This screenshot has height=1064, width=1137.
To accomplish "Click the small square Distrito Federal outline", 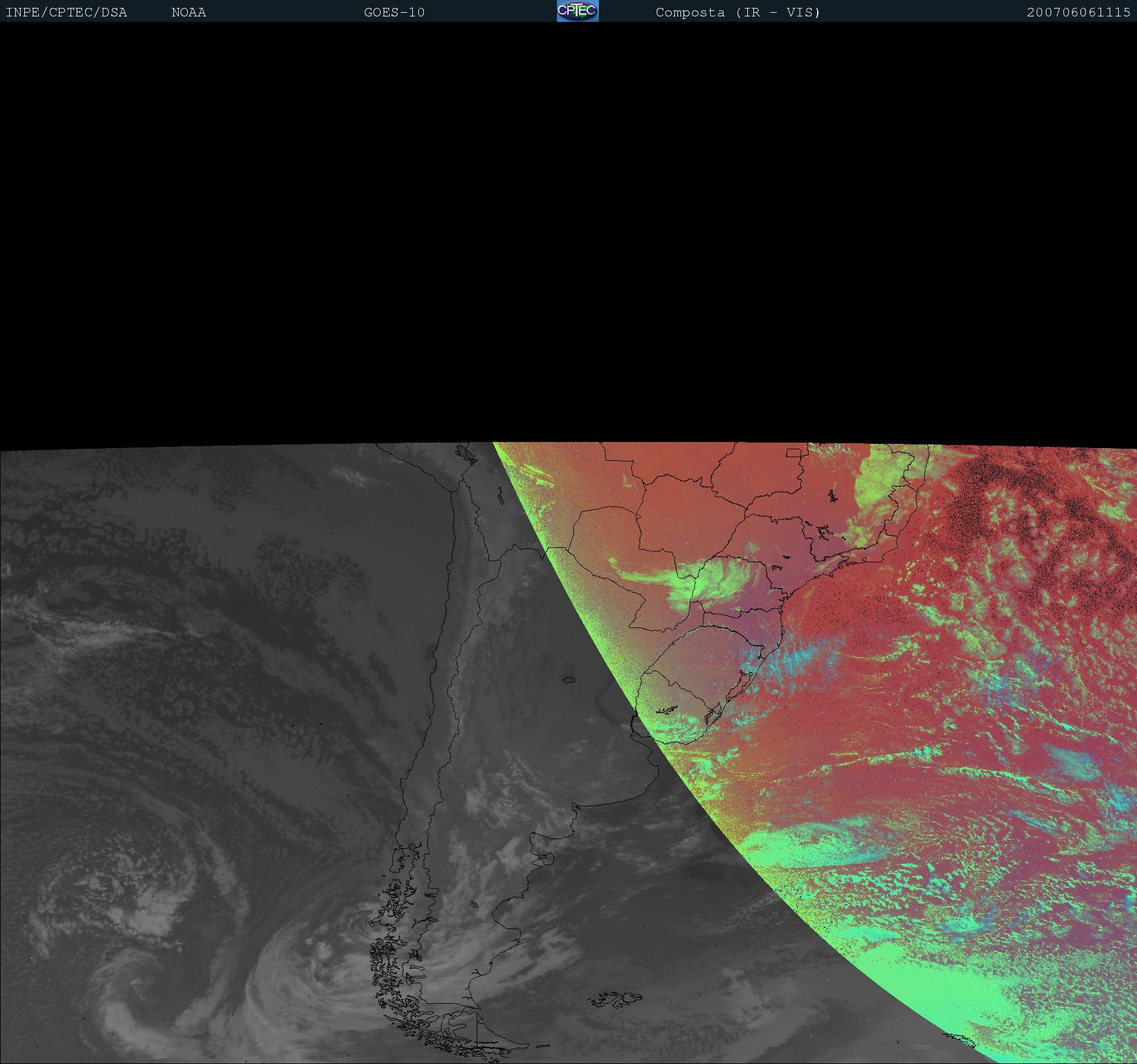I will point(793,452).
